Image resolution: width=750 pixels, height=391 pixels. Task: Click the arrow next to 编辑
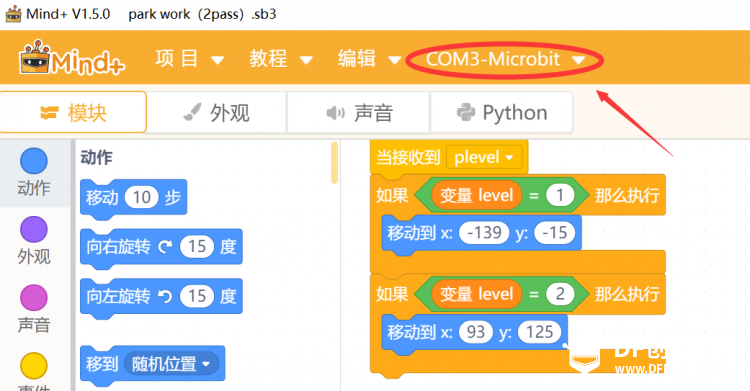[x=395, y=60]
